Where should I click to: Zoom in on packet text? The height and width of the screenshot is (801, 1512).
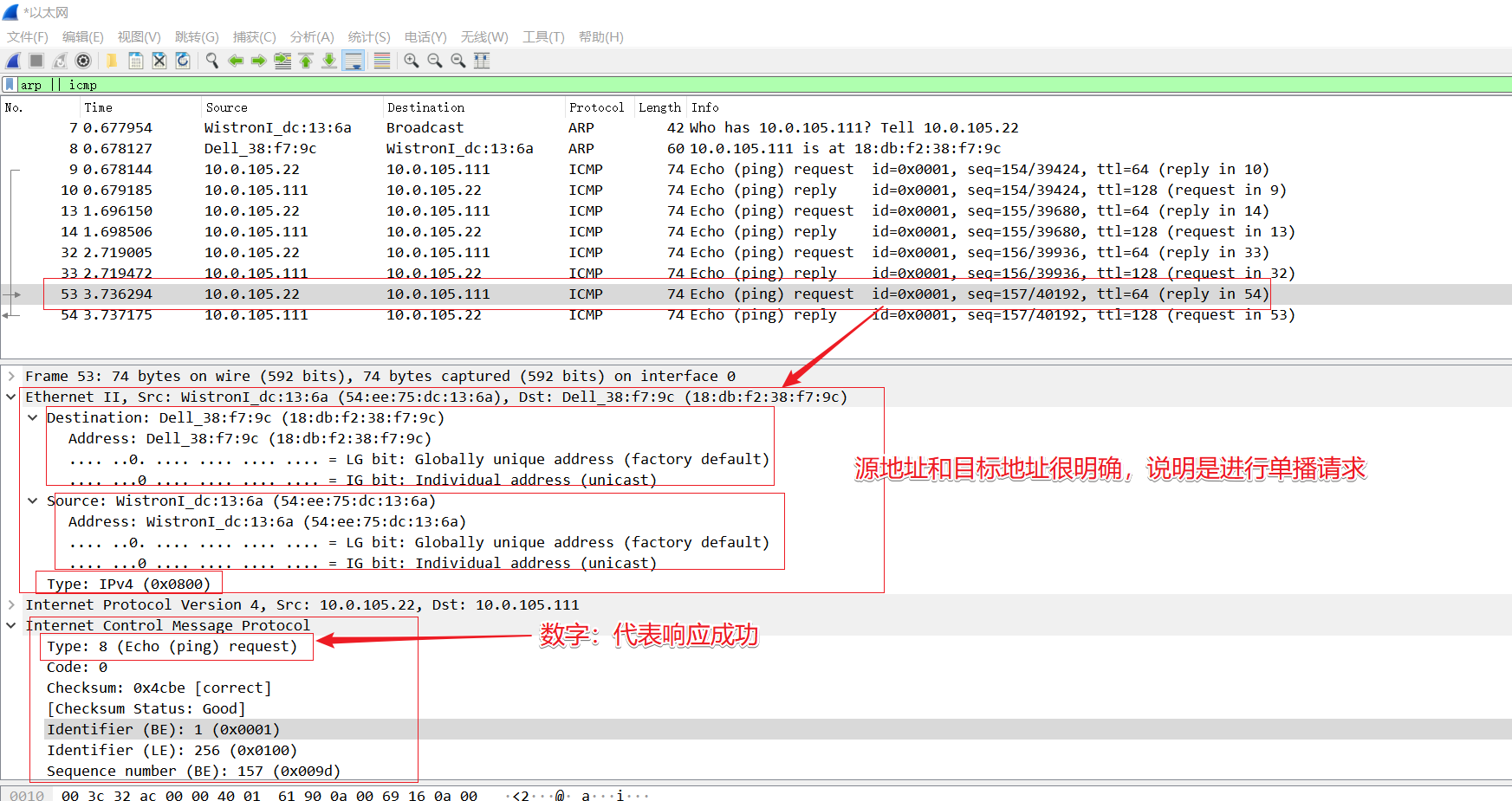(412, 61)
